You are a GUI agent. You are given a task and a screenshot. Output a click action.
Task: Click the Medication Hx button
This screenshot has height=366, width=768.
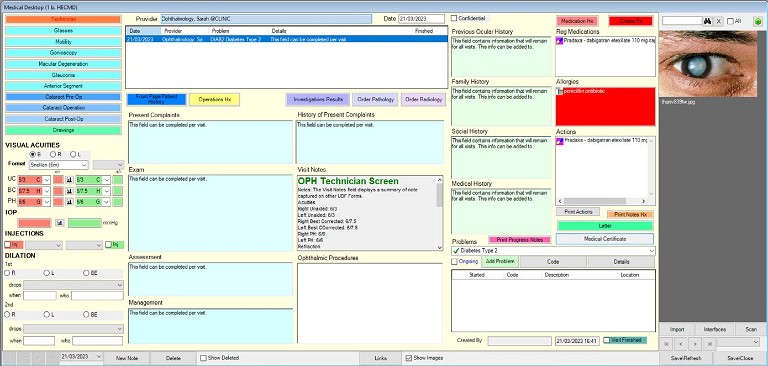[577, 21]
